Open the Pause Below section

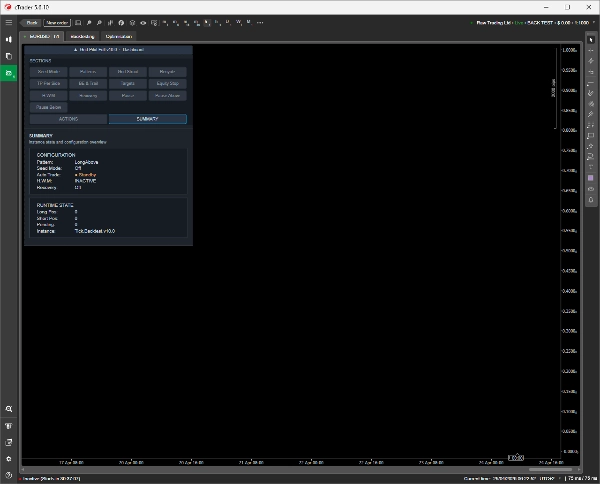tap(49, 107)
